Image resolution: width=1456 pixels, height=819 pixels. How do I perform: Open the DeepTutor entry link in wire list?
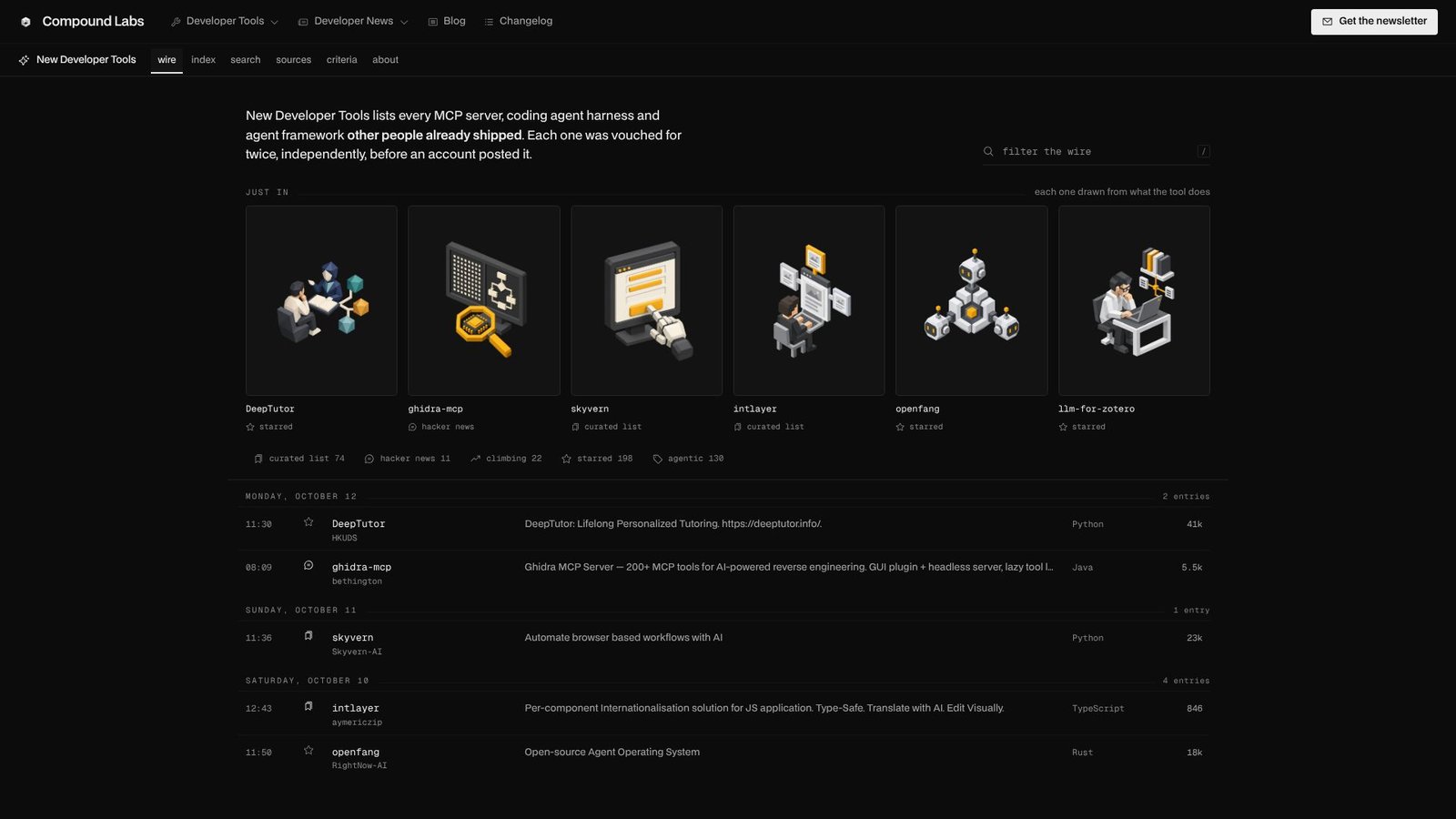359,524
